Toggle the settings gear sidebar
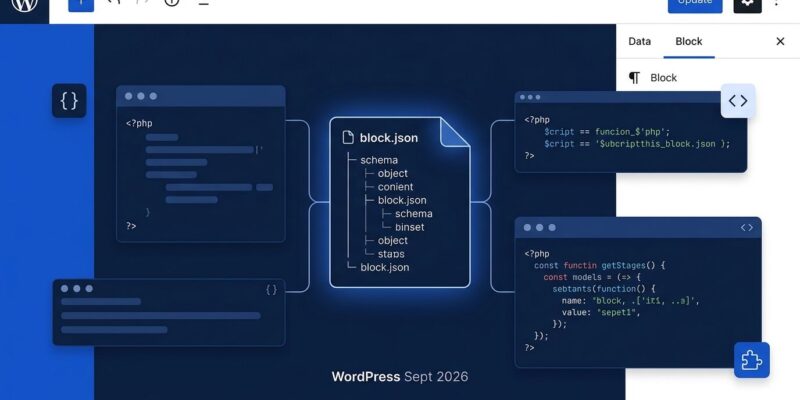Image resolution: width=800 pixels, height=400 pixels. click(747, 5)
